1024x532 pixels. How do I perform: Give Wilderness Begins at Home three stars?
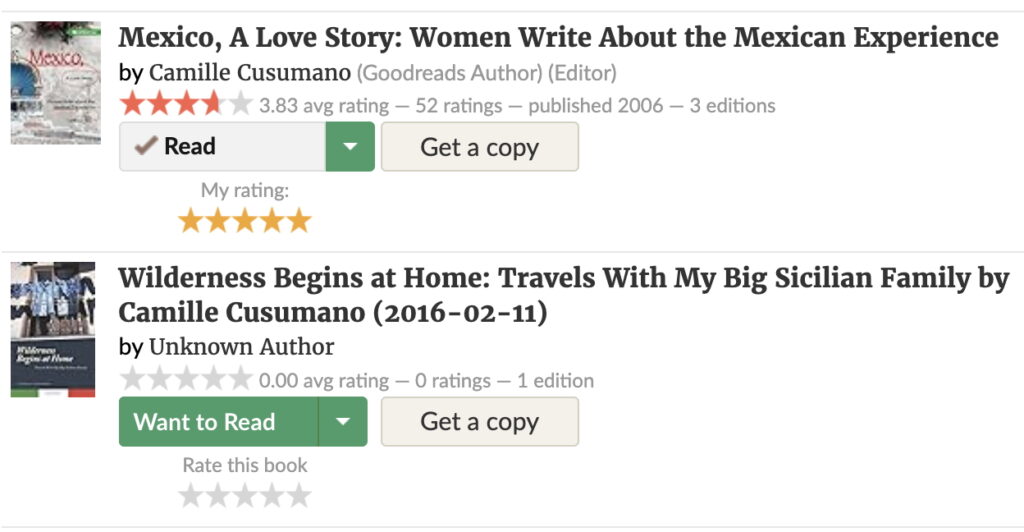pos(245,495)
